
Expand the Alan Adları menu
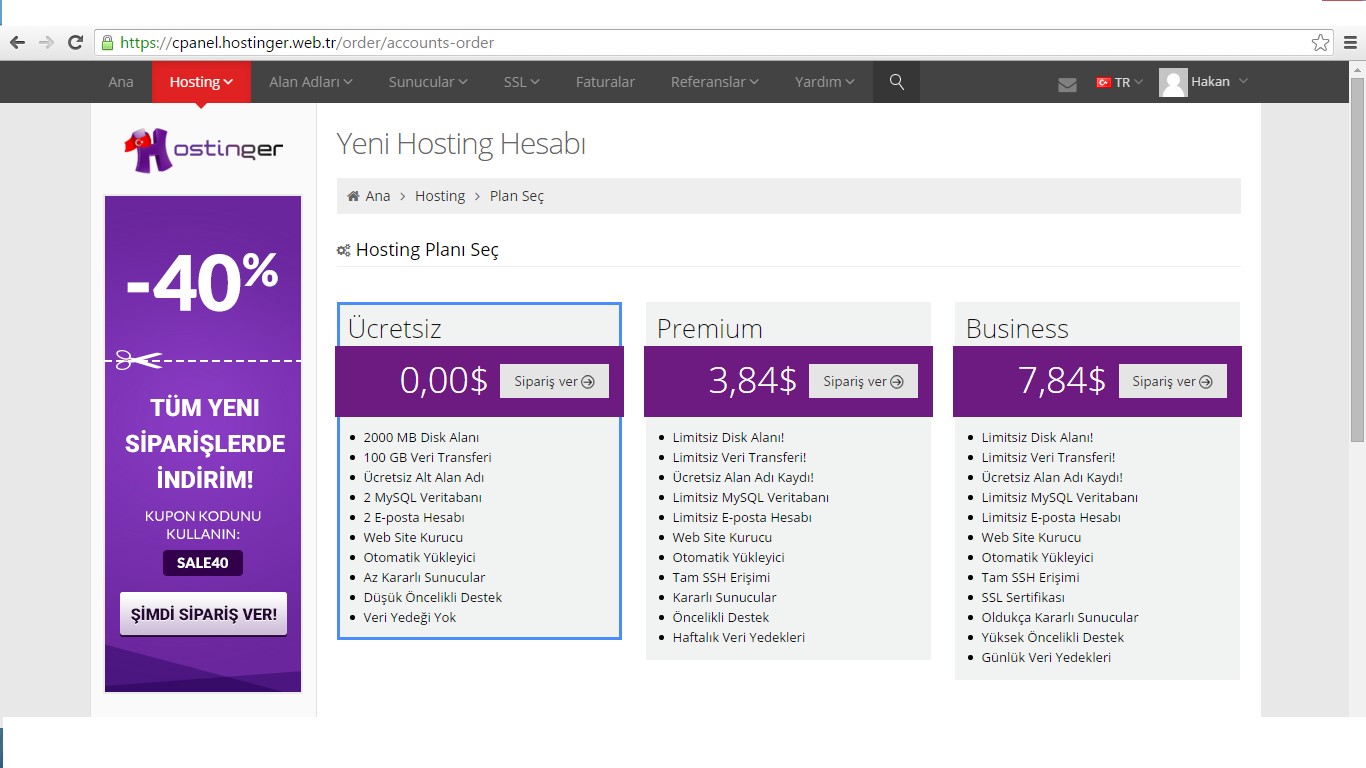coord(311,82)
